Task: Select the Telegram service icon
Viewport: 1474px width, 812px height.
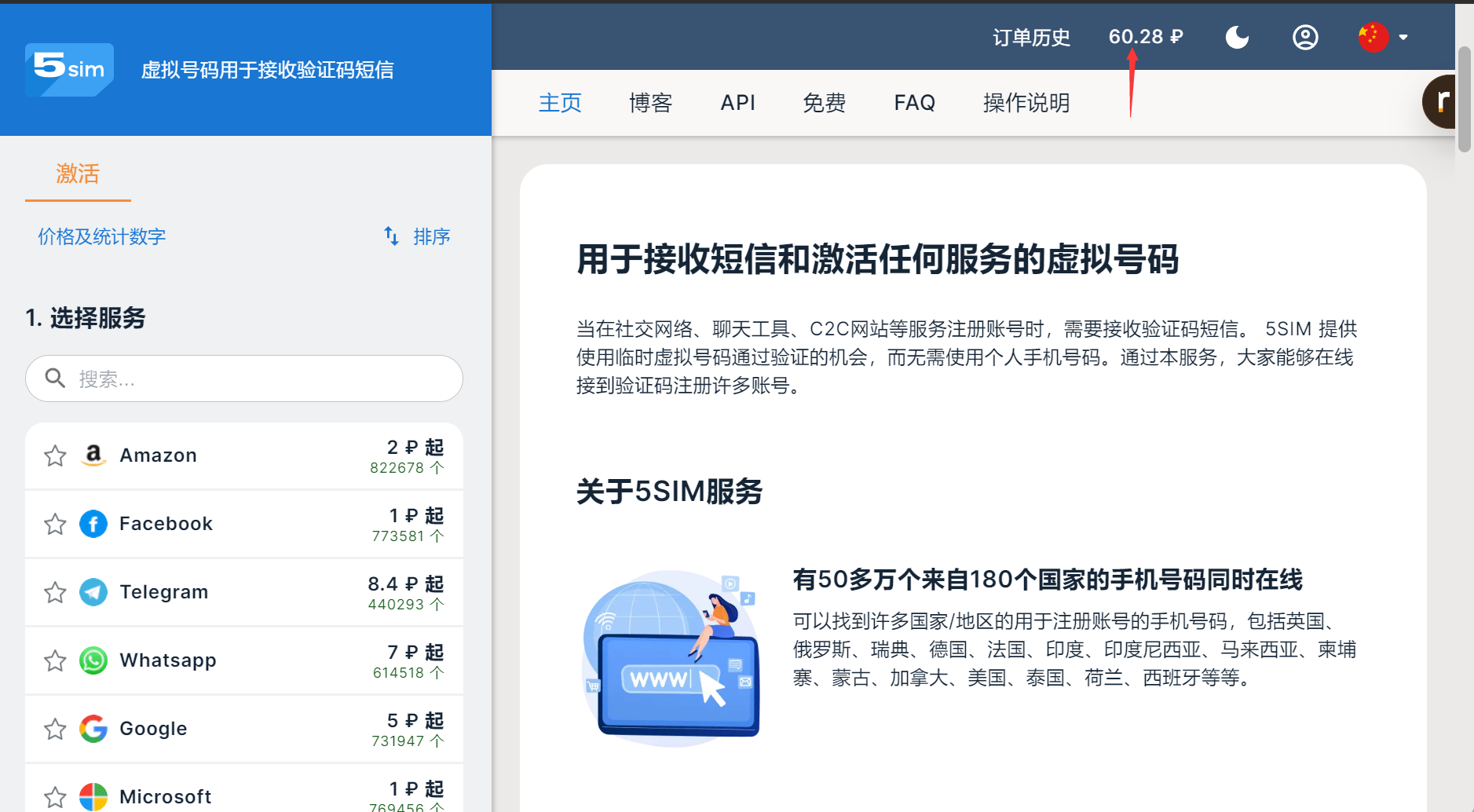Action: click(93, 592)
